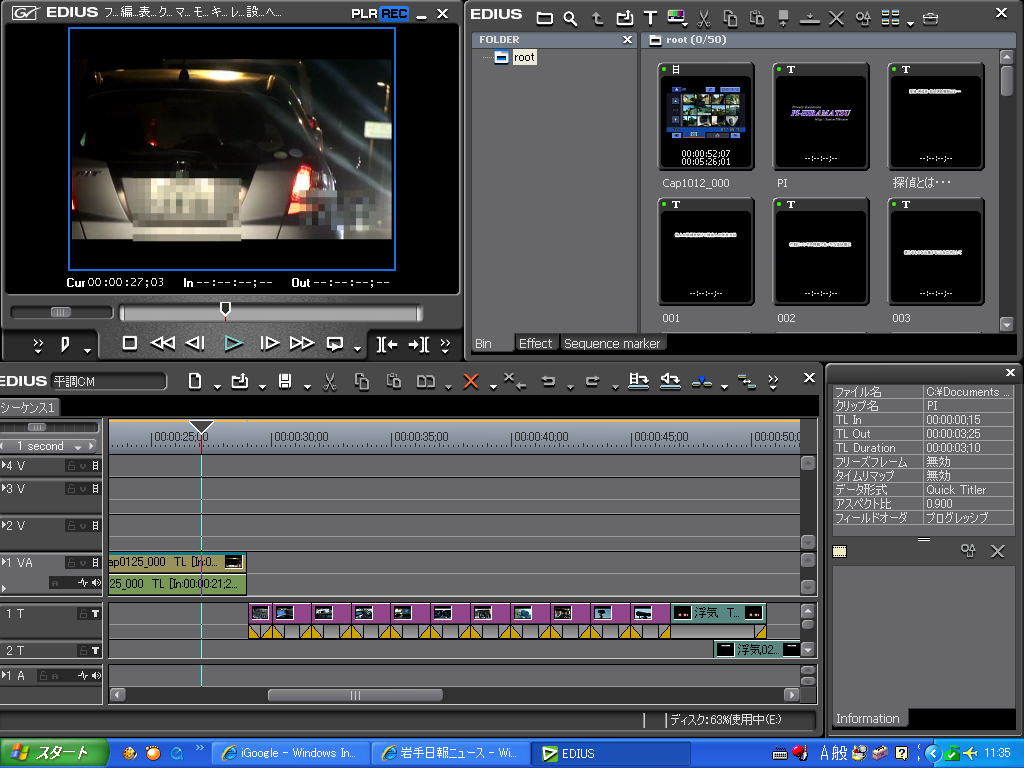Create a new title clip in Bin toolbar
The width and height of the screenshot is (1024, 768).
[x=650, y=18]
